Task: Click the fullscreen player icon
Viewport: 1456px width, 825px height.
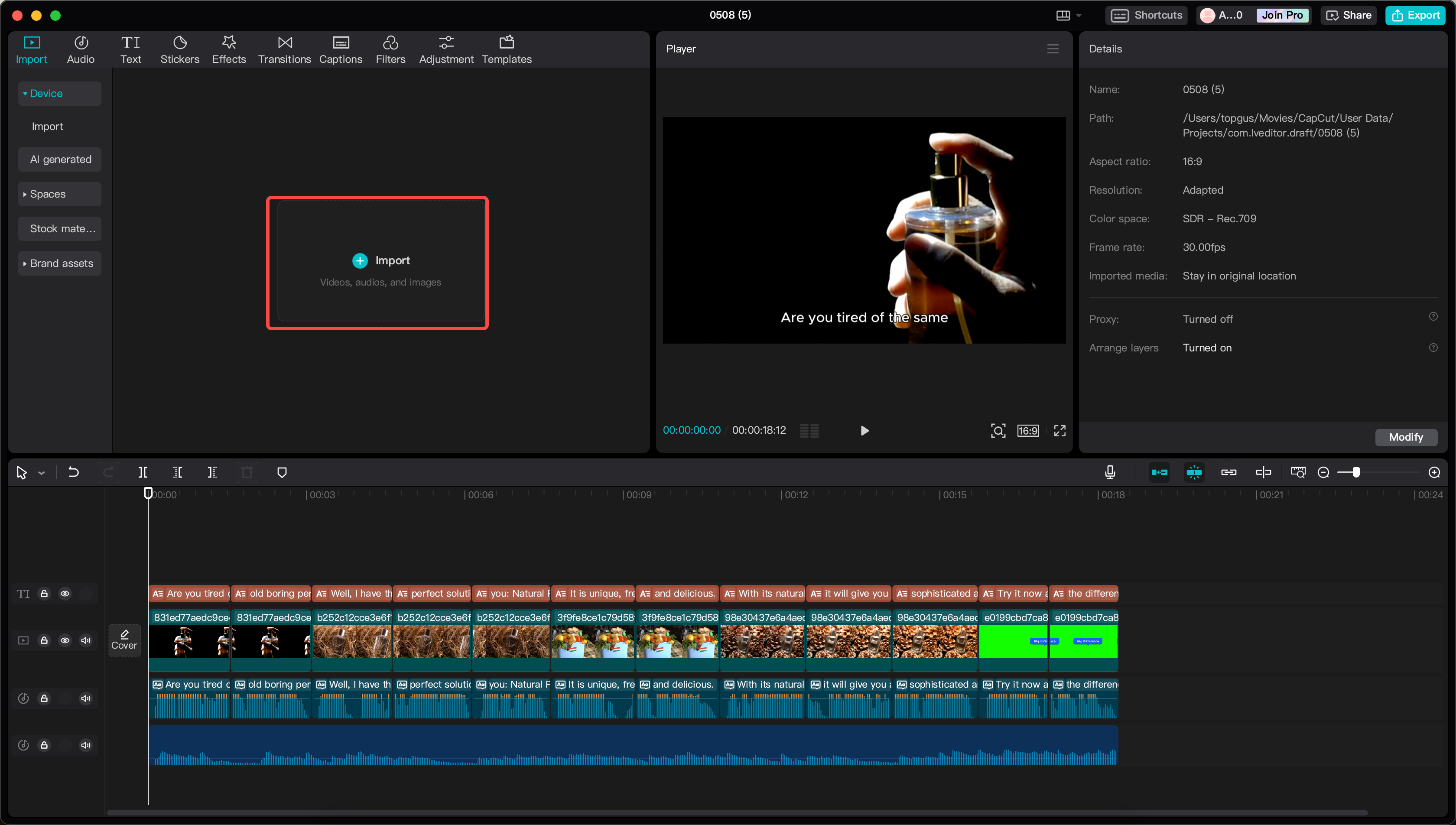Action: [x=1059, y=431]
